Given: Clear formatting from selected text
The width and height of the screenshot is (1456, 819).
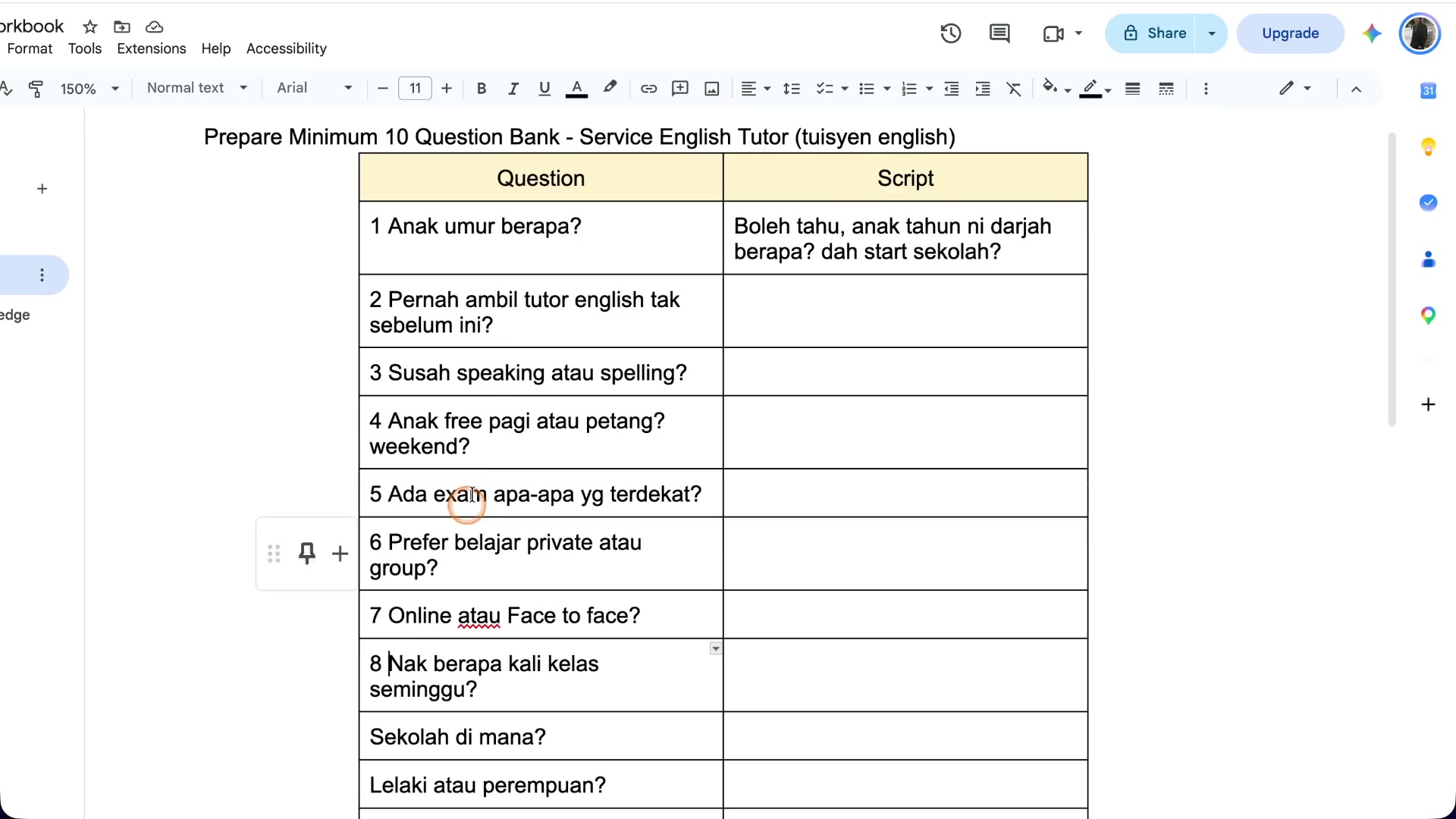Looking at the screenshot, I should point(1014,89).
